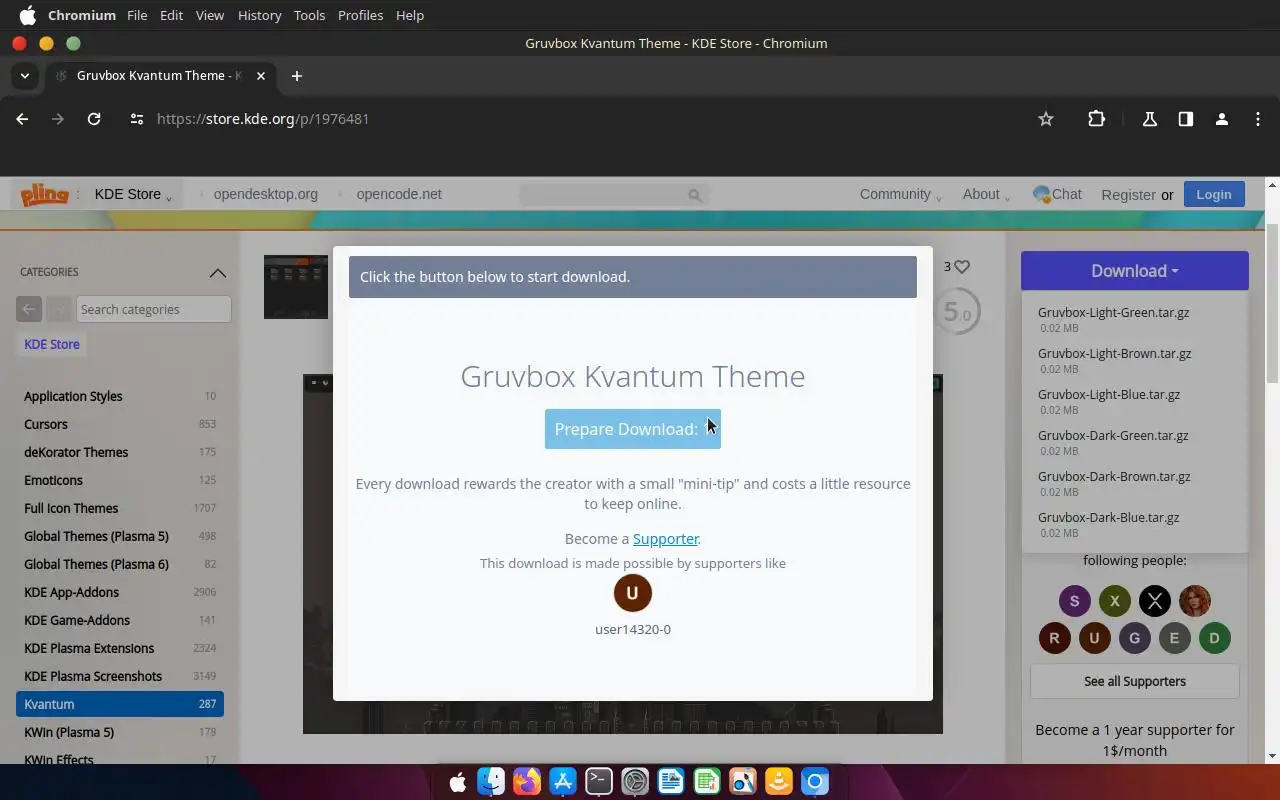1280x800 pixels.
Task: Expand the KDE Store dropdown
Action: click(133, 195)
